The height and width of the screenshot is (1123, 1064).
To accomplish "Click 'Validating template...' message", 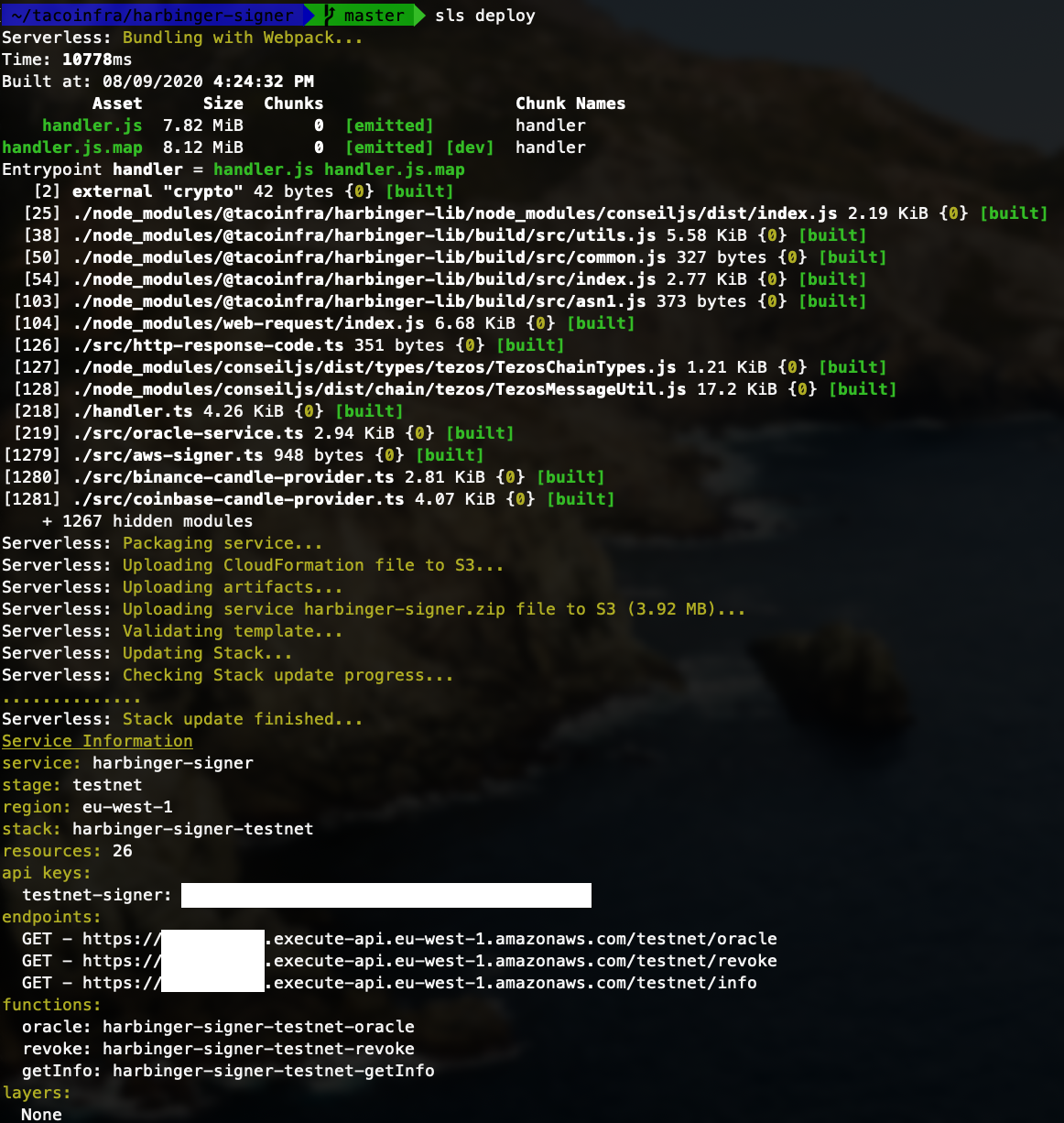I will [233, 631].
